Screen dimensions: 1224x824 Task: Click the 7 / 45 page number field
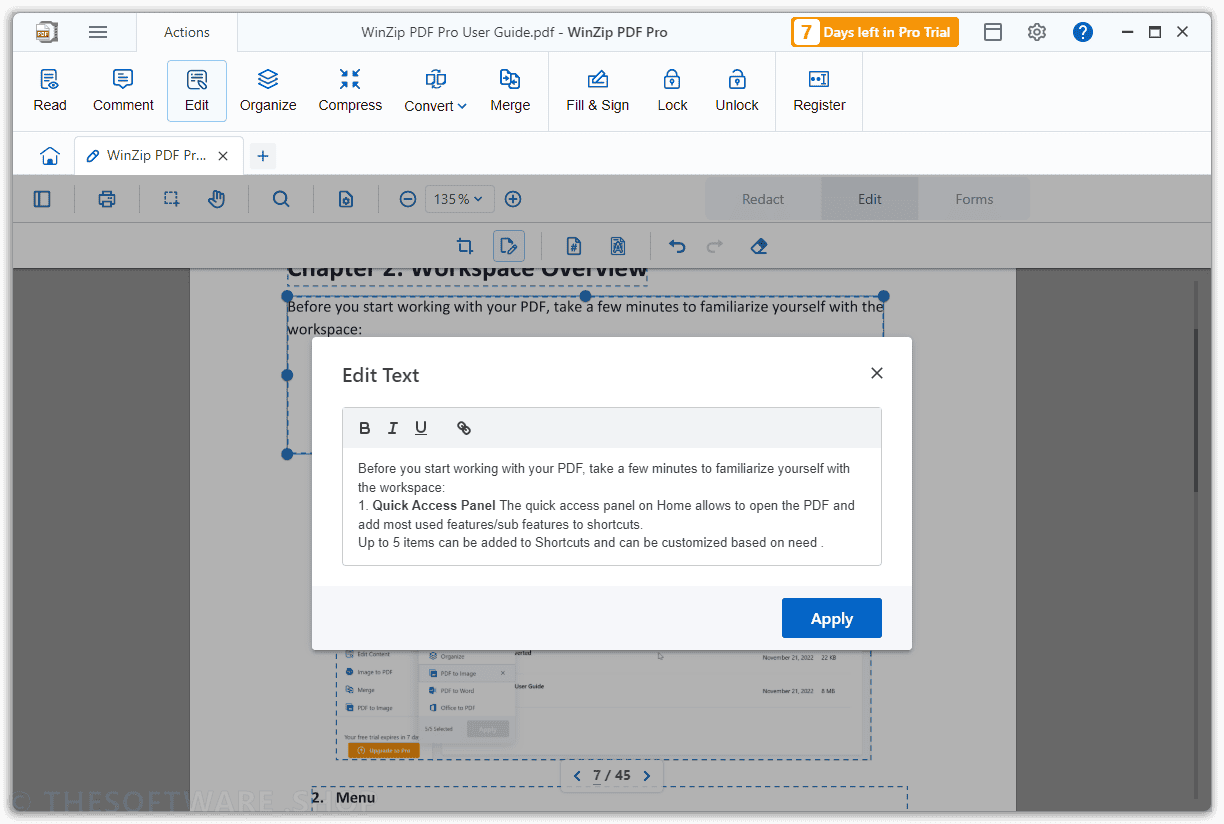coord(612,776)
